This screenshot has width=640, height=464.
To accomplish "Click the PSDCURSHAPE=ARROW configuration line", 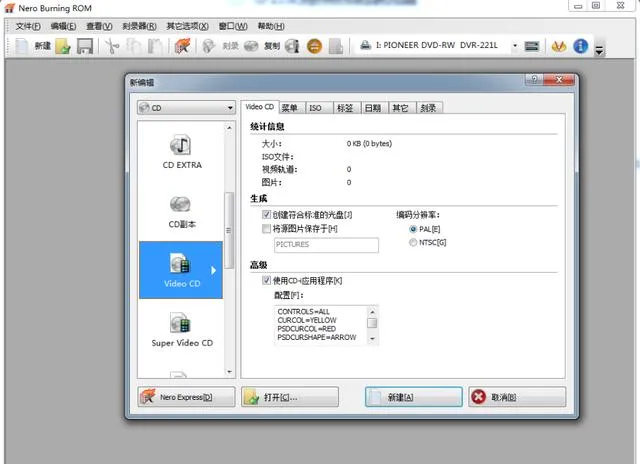I will point(317,337).
